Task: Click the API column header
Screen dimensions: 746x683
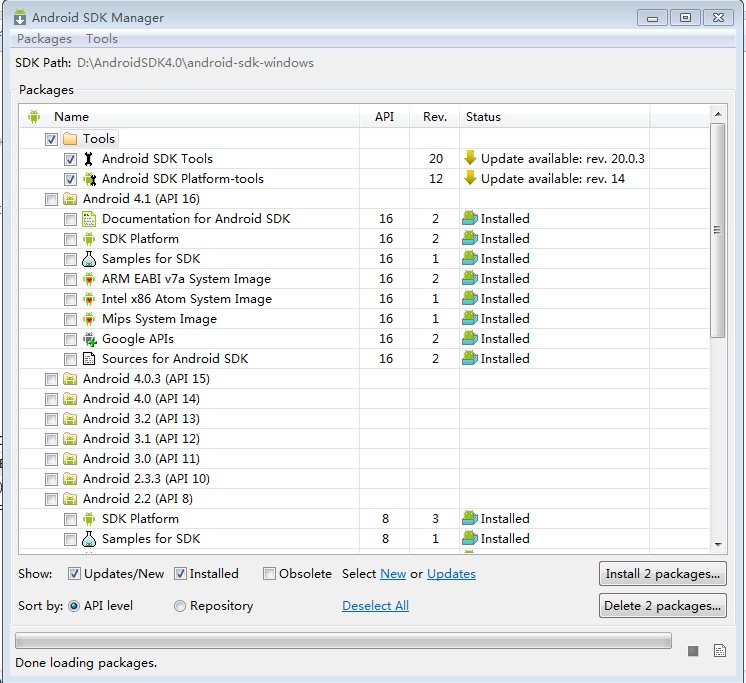Action: [x=384, y=117]
